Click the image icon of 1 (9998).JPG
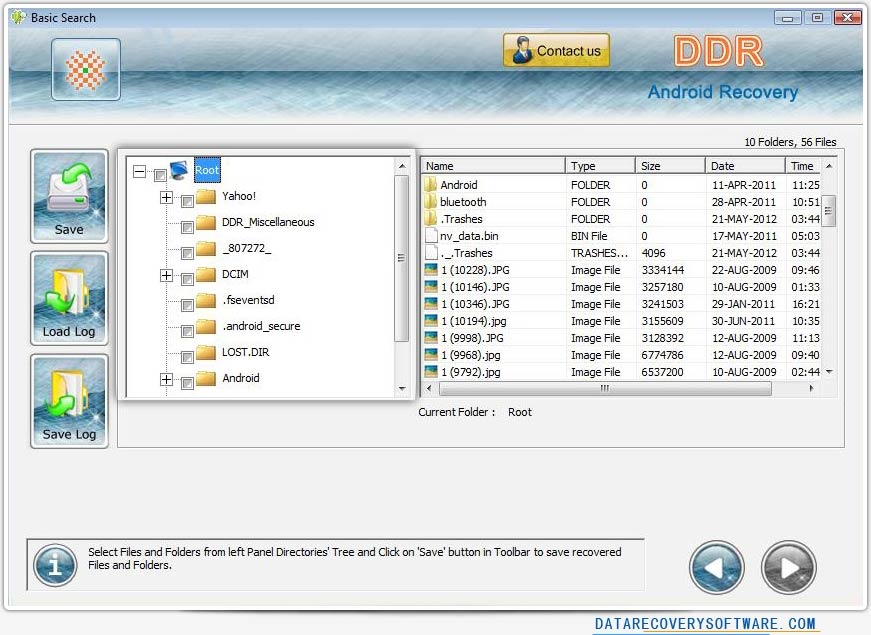The height and width of the screenshot is (635, 871). 431,338
